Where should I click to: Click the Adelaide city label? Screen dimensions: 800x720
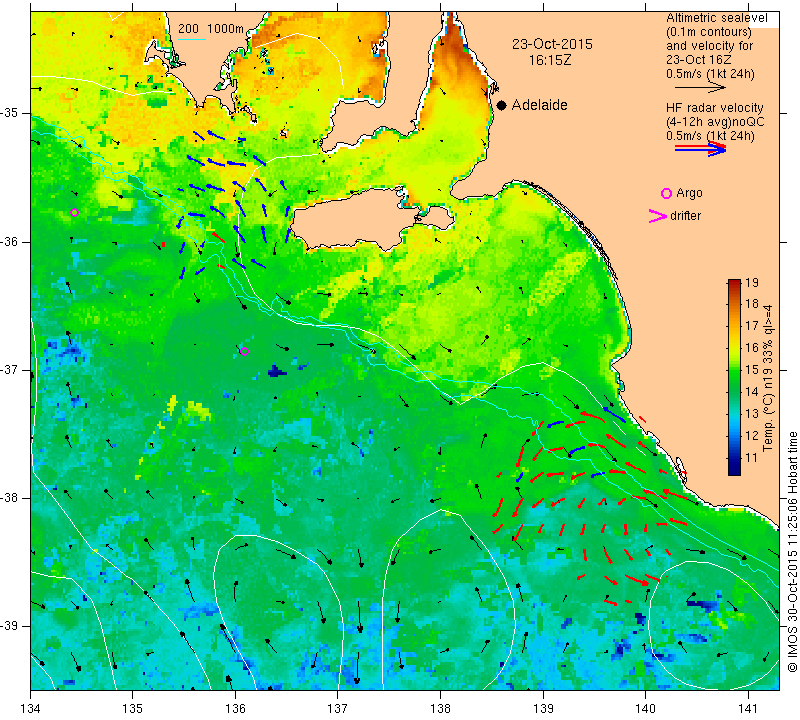[x=539, y=105]
